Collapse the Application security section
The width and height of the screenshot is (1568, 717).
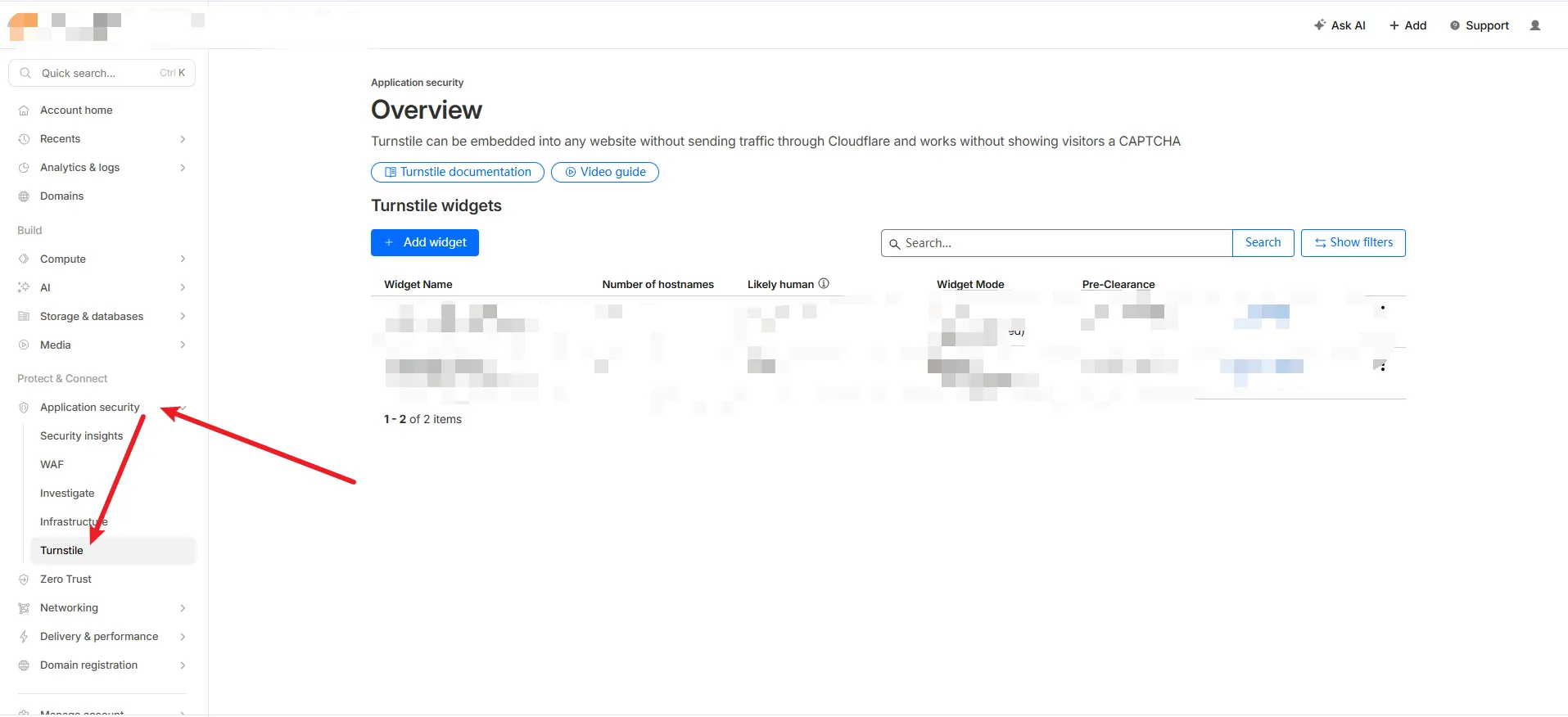pyautogui.click(x=183, y=408)
